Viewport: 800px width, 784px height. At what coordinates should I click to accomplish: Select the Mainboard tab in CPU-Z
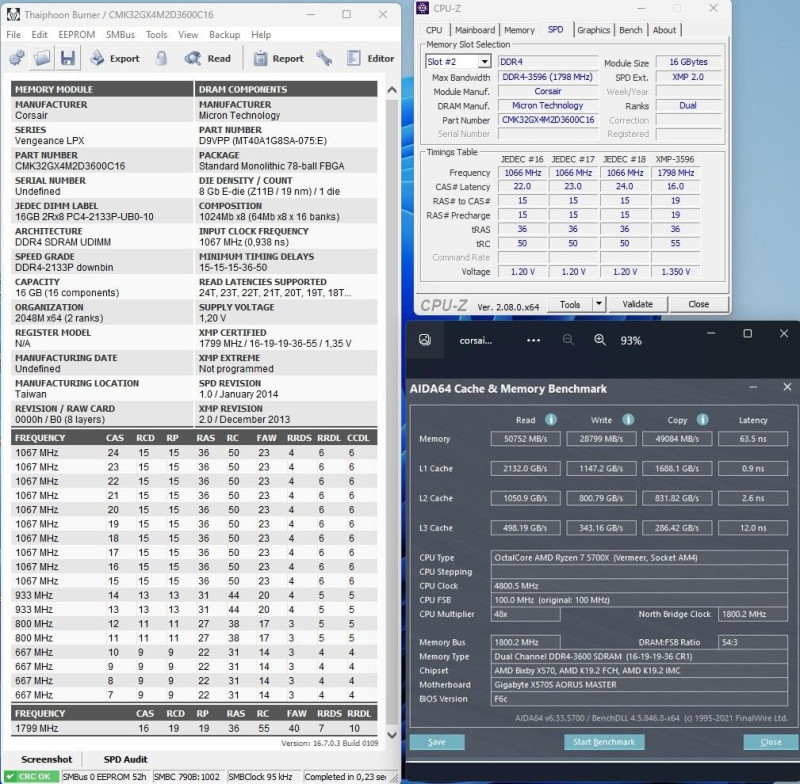(474, 30)
